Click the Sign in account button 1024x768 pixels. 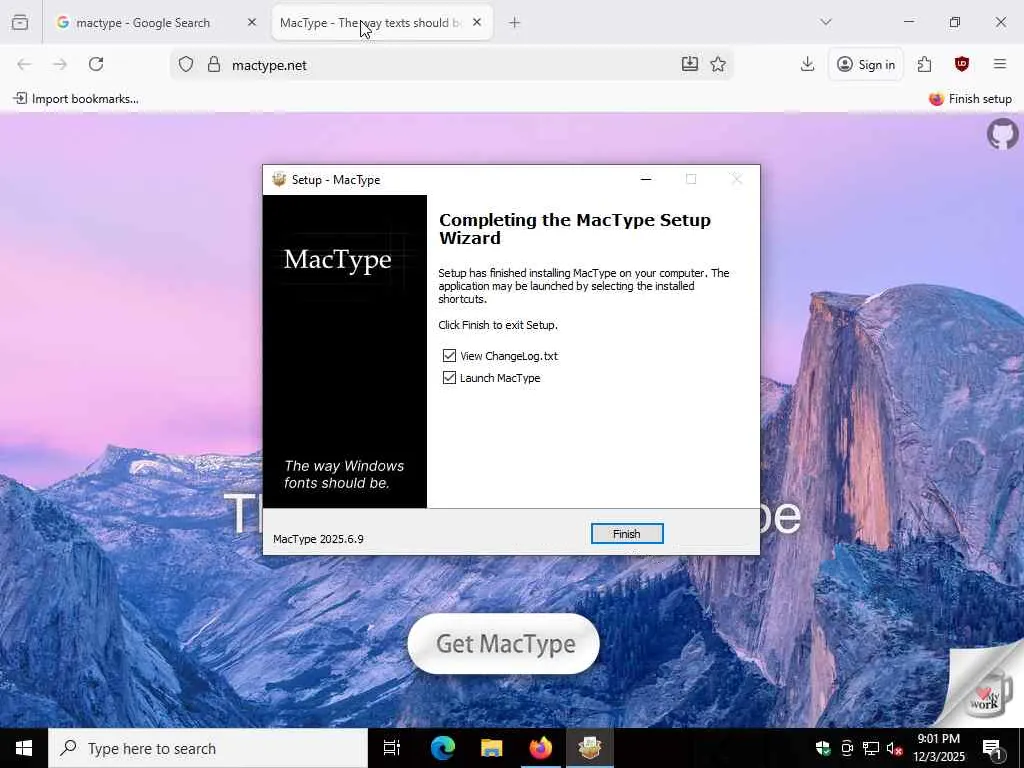click(x=866, y=64)
